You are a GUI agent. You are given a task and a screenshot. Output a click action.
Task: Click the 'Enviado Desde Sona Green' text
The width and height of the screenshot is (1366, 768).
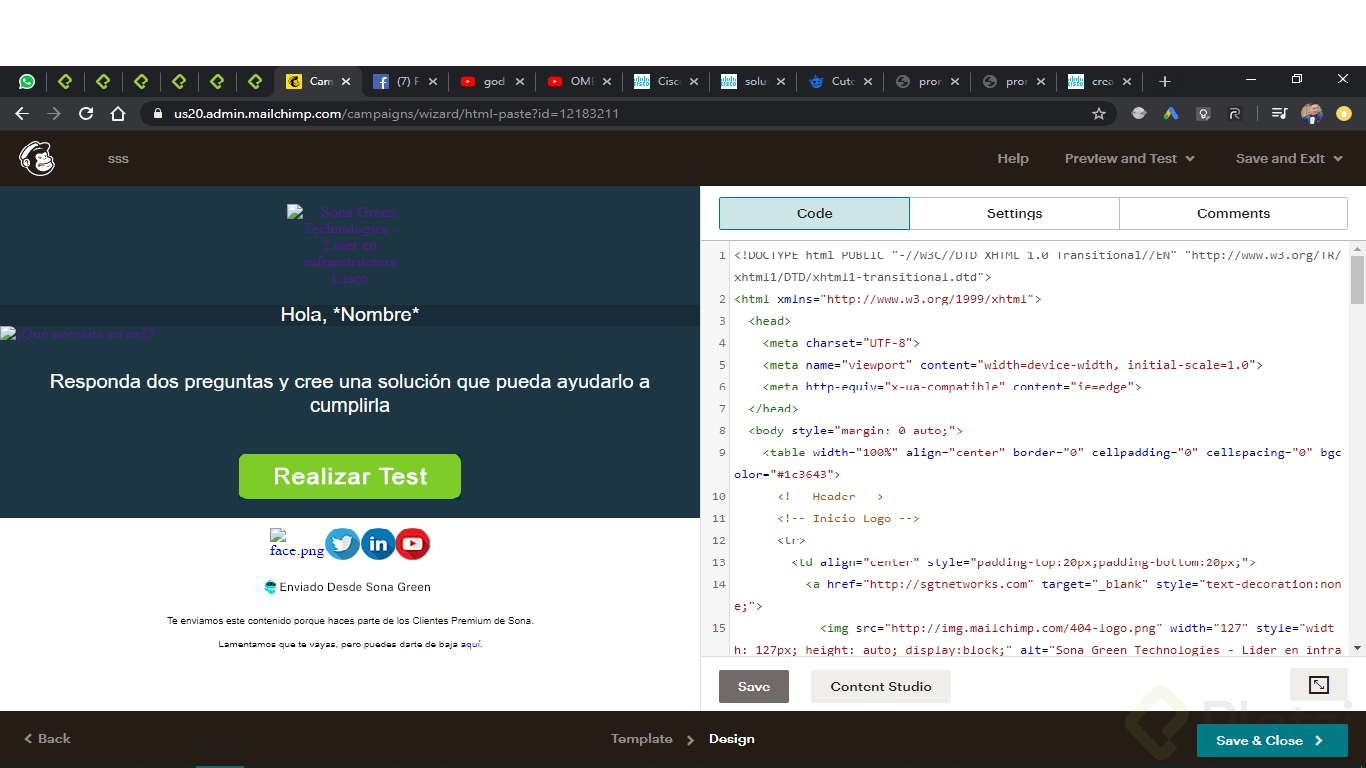[355, 587]
